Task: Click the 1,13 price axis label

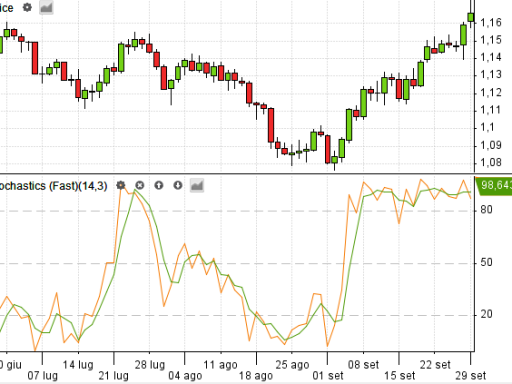Action: pyautogui.click(x=491, y=75)
